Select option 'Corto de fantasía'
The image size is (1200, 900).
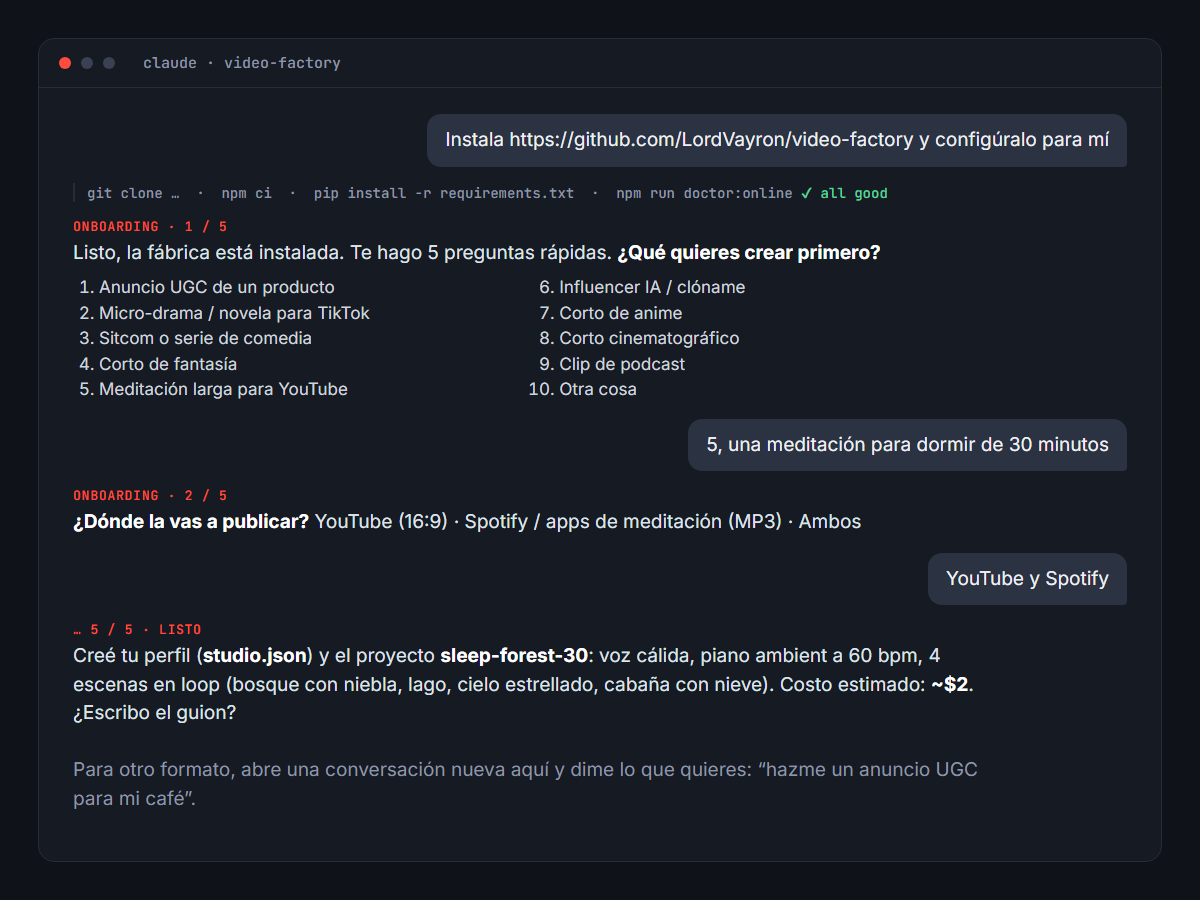(168, 364)
